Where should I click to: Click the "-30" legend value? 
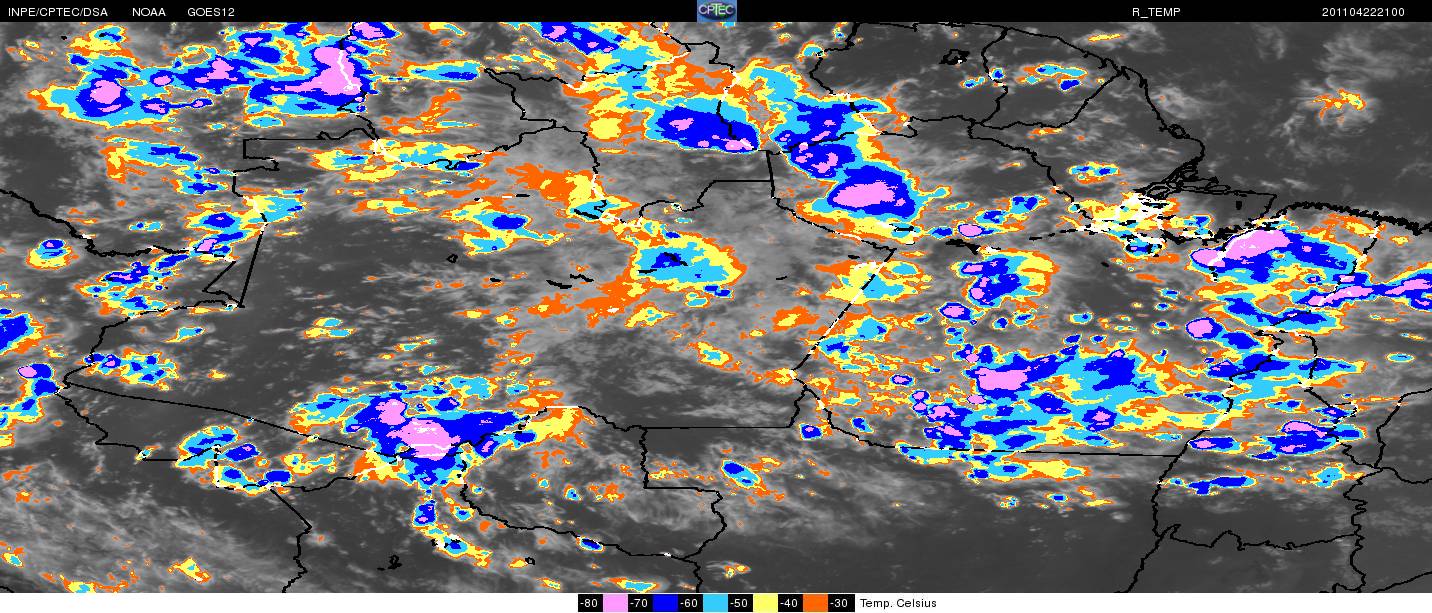[839, 603]
